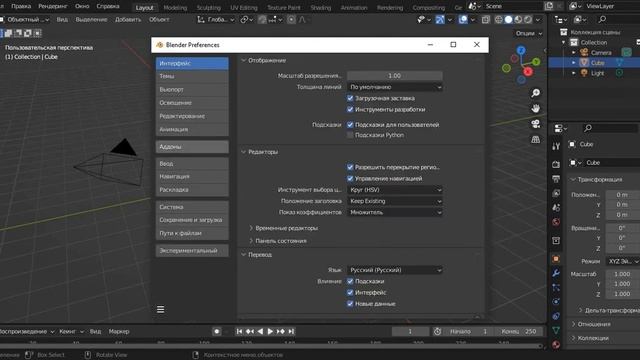Open the Keep Existing header position dropdown
640x360 pixels.
(395, 201)
